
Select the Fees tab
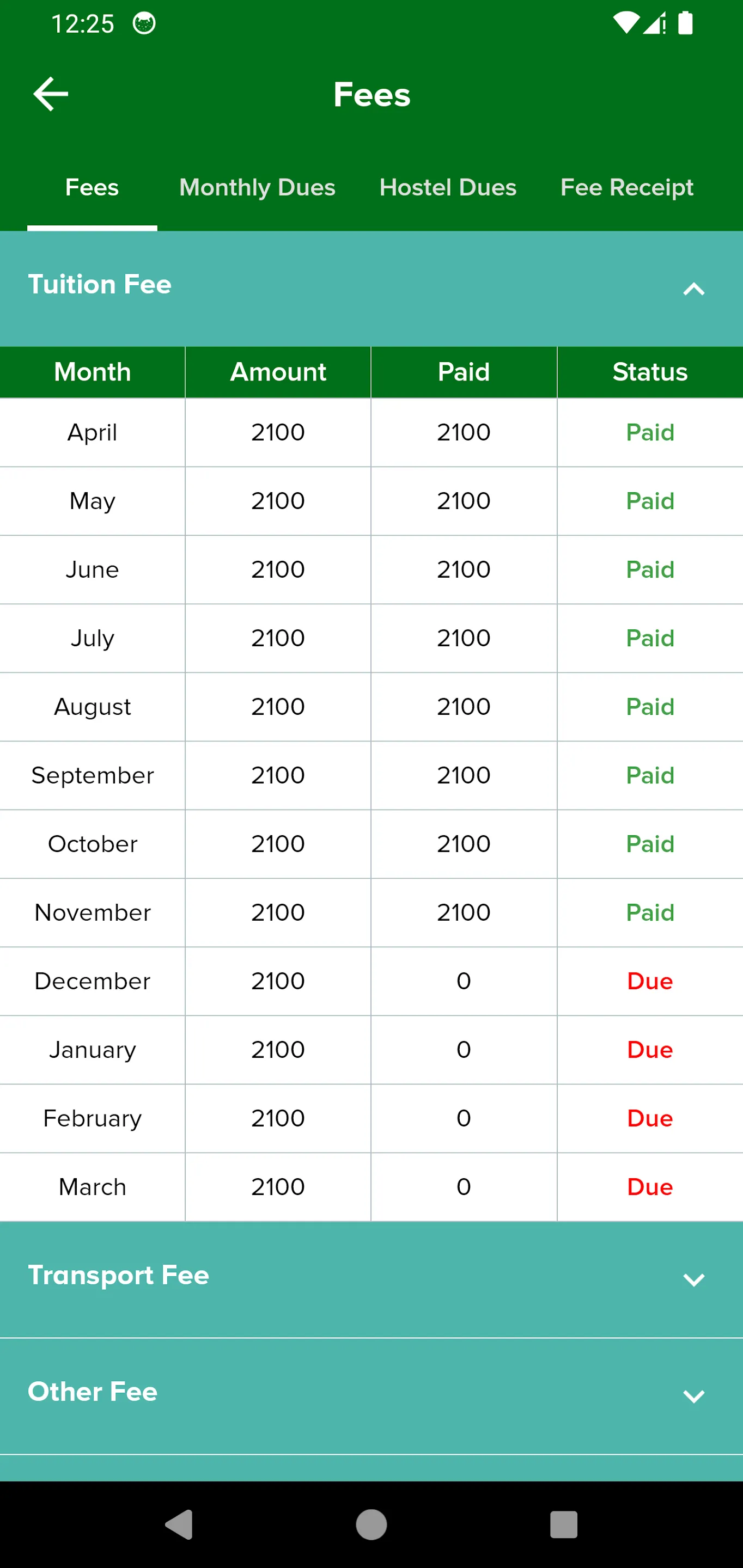click(x=92, y=187)
